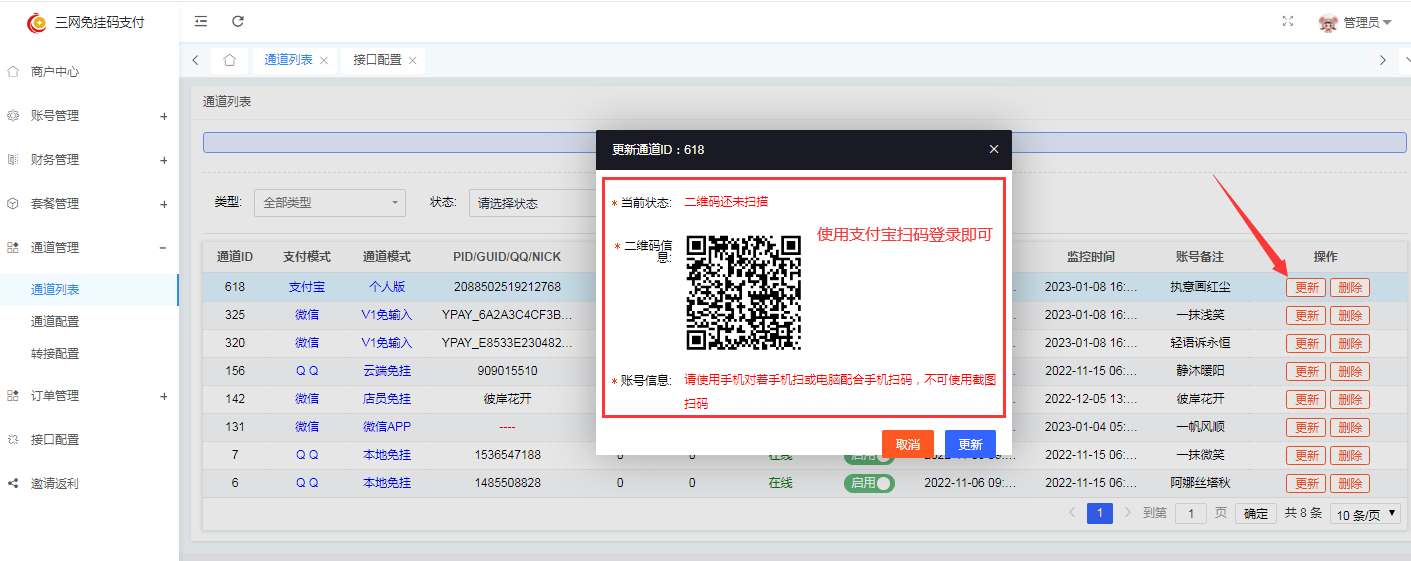Click V1免输入 in row 325
Screen dimensions: 1411x561
[387, 315]
